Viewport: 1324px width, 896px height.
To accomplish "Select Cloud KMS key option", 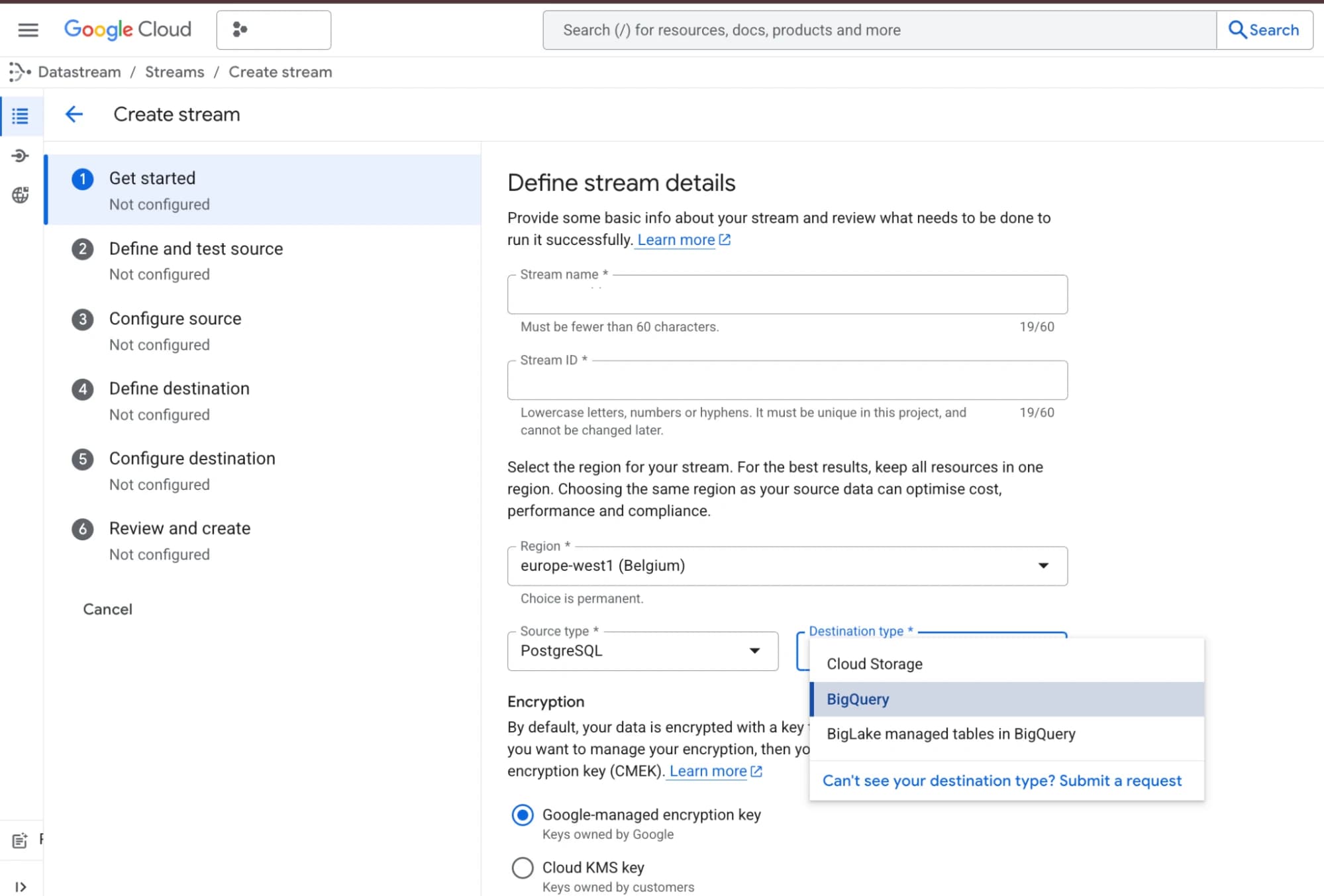I will [x=523, y=868].
